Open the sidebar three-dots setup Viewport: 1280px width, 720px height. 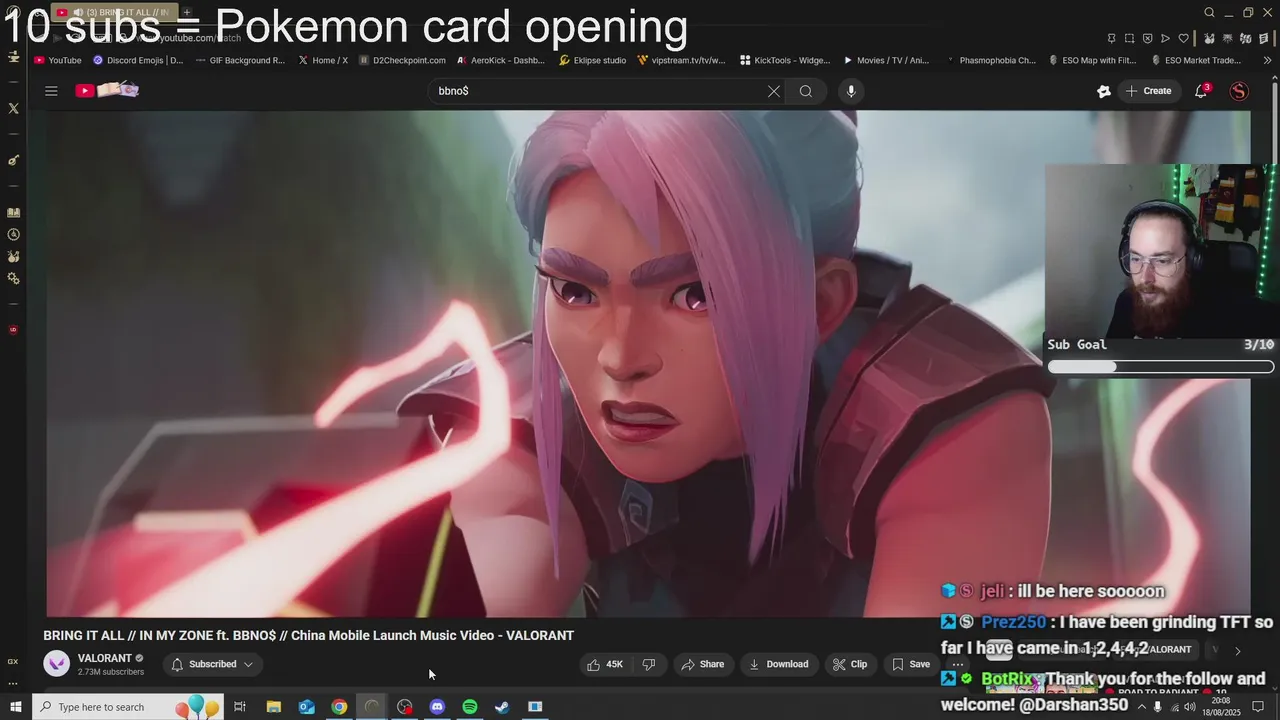[13, 683]
